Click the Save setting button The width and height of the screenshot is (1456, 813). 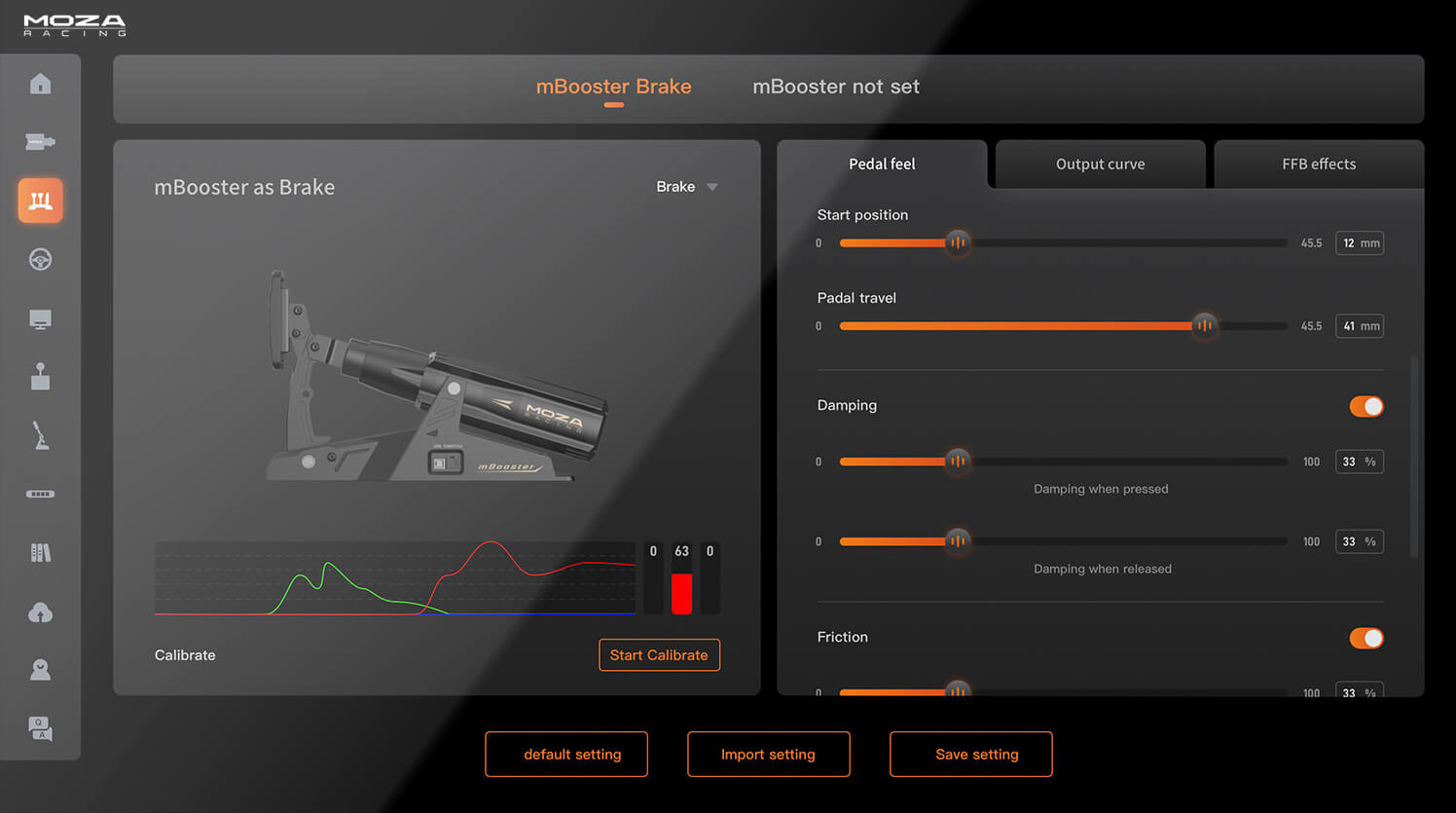[970, 755]
